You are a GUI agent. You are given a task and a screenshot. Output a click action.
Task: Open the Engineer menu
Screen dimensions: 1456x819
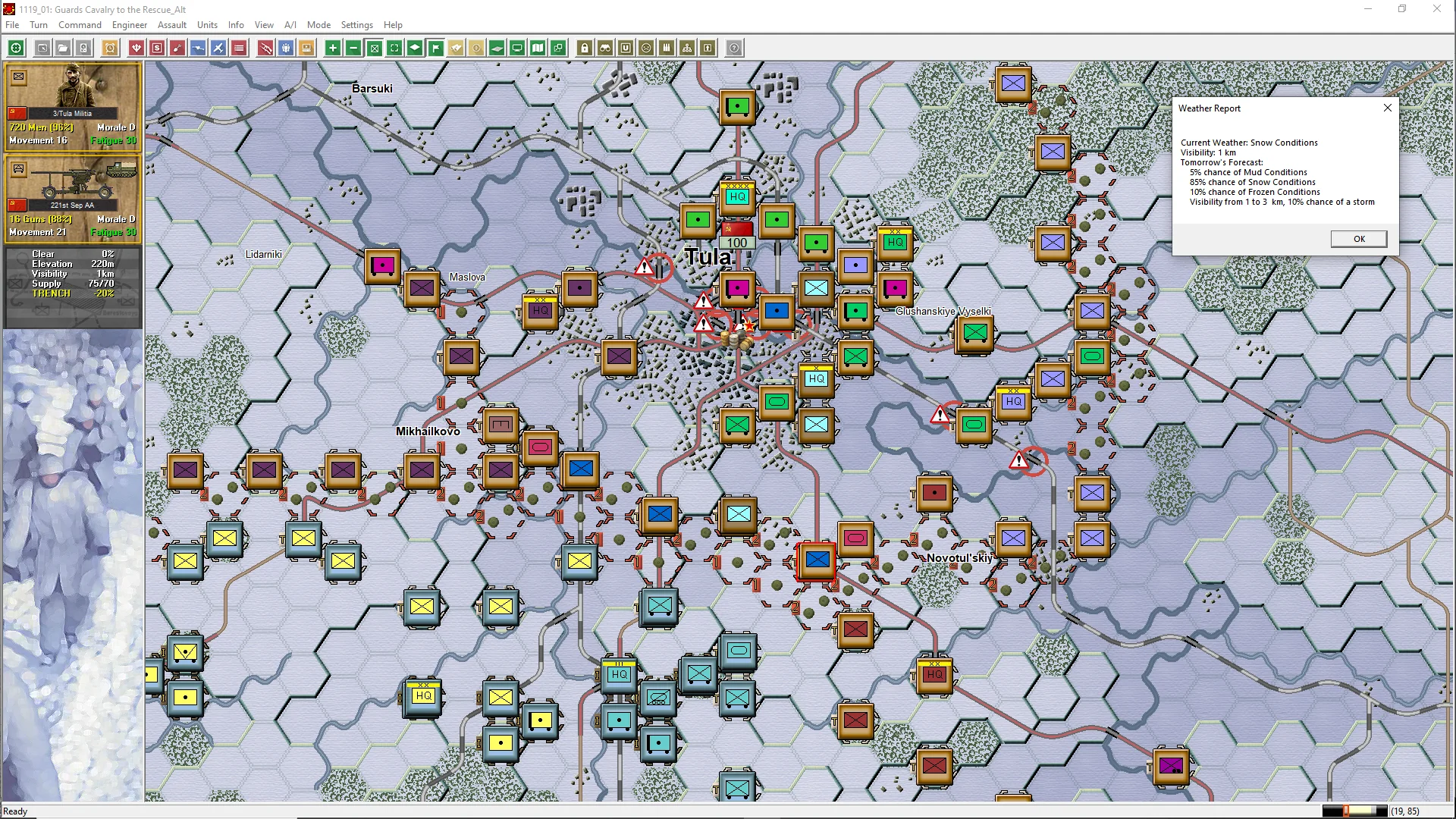pyautogui.click(x=129, y=24)
